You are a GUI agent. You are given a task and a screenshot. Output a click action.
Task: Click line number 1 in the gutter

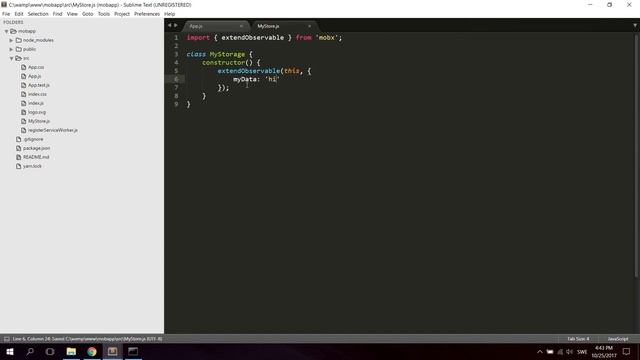[x=176, y=38]
